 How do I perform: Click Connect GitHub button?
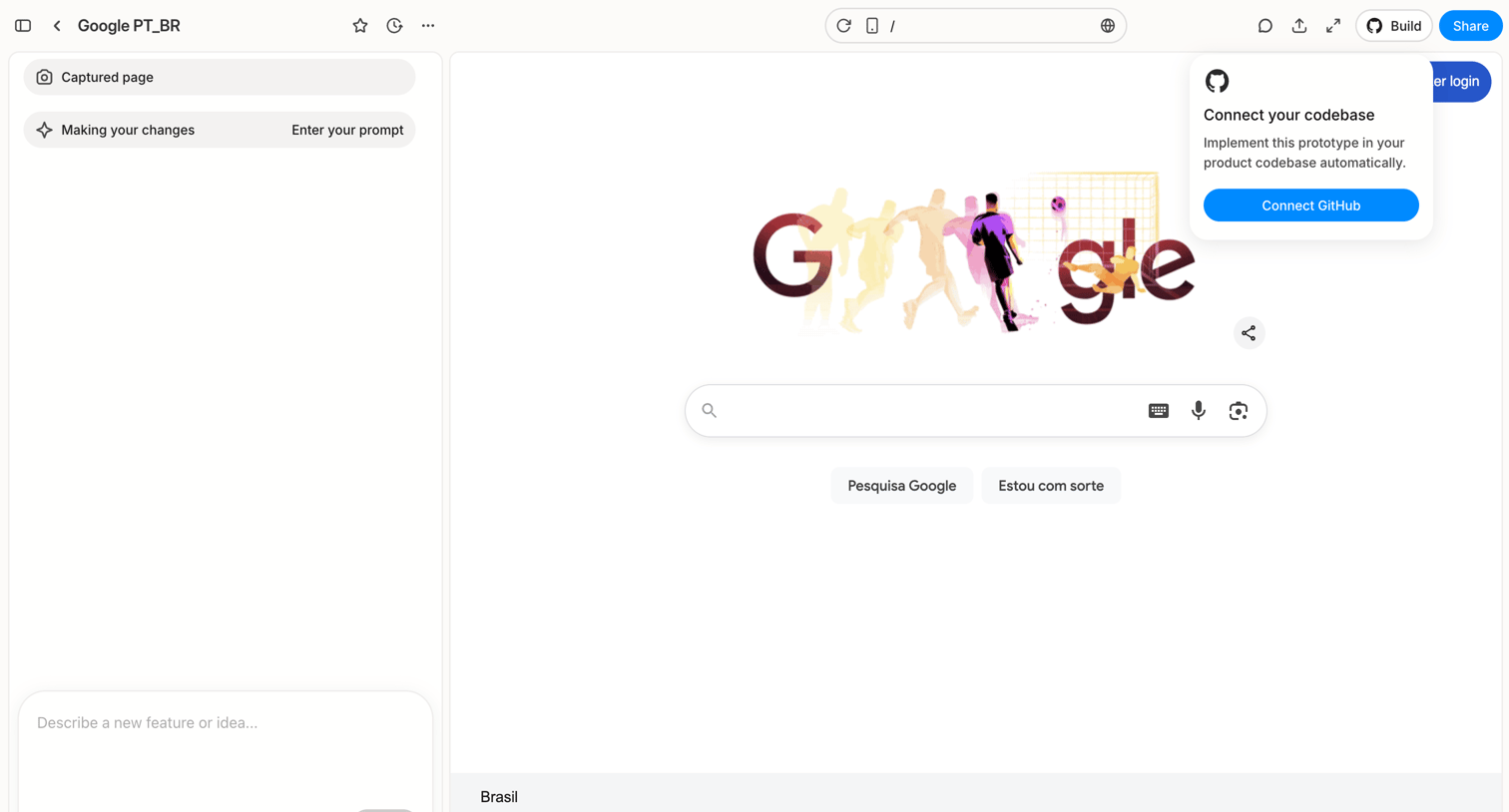[x=1310, y=205]
